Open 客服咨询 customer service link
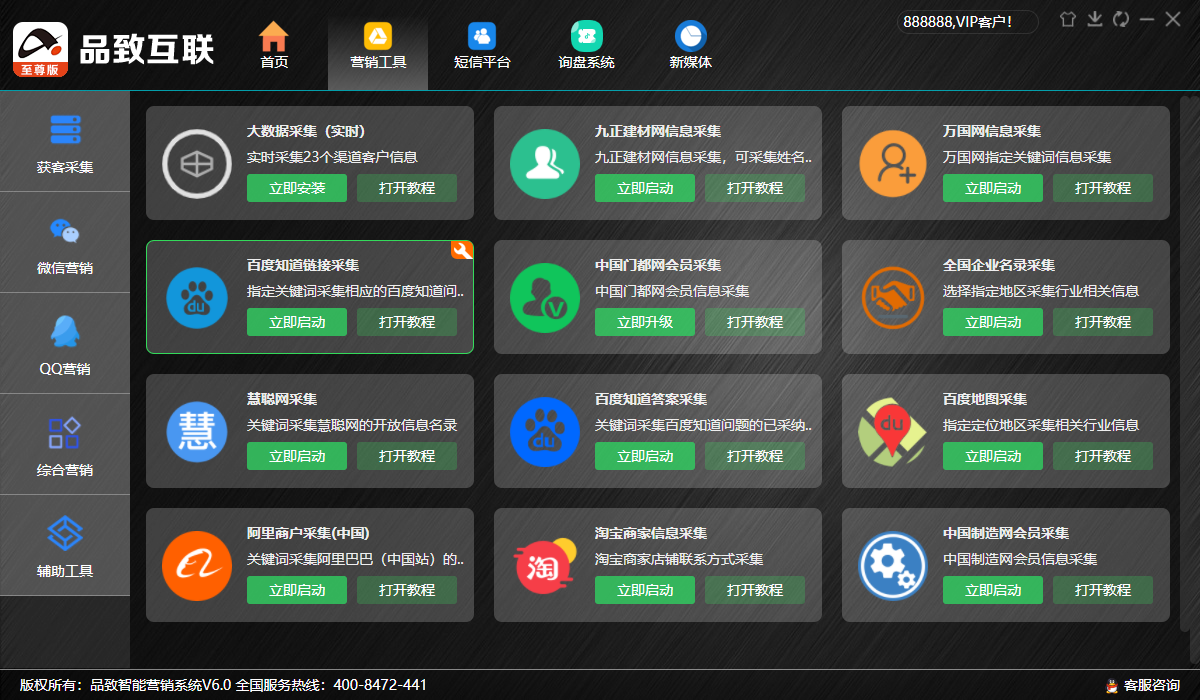Image resolution: width=1200 pixels, height=700 pixels. (1152, 685)
